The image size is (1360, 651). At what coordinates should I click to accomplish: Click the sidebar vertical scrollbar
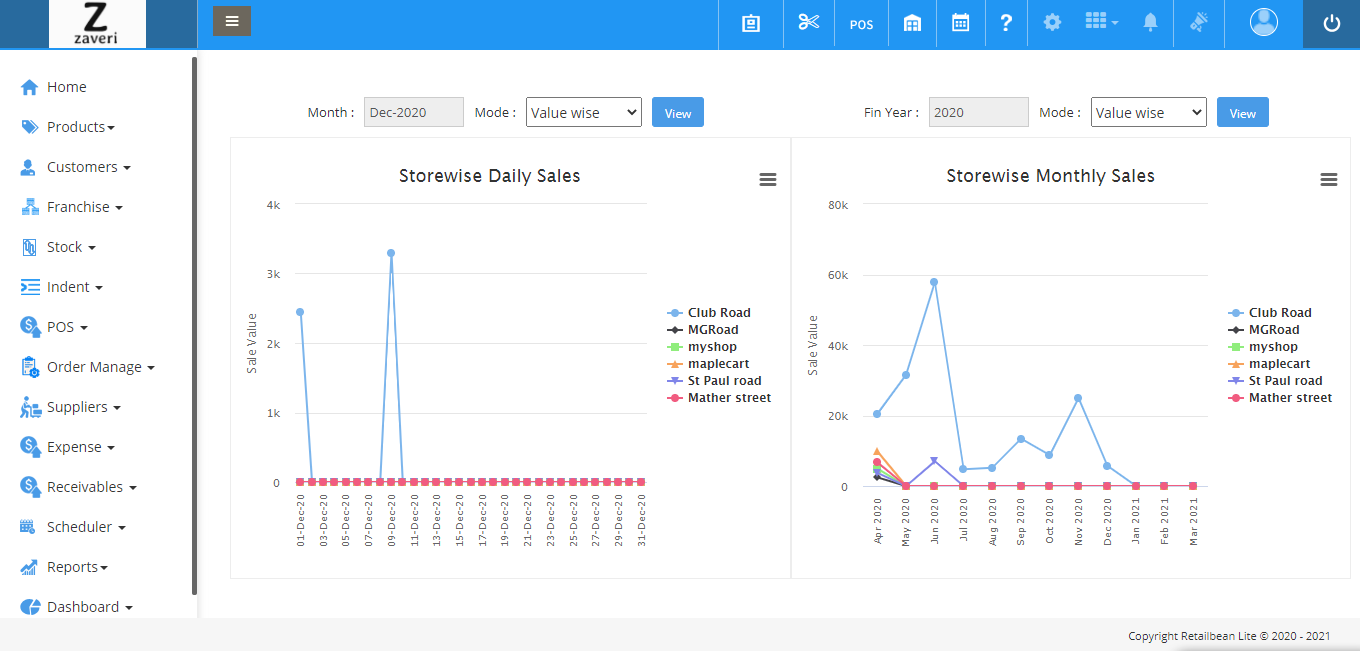click(194, 325)
